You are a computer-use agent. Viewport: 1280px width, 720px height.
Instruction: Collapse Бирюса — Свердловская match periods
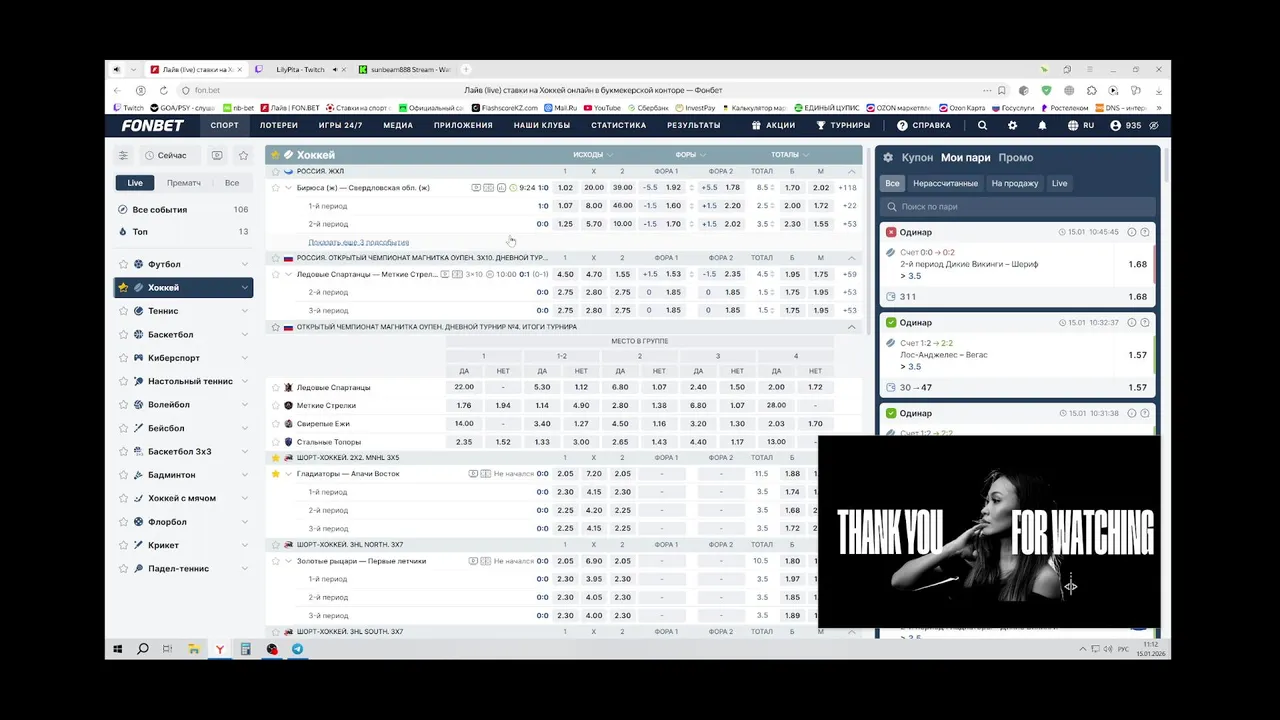tap(288, 188)
